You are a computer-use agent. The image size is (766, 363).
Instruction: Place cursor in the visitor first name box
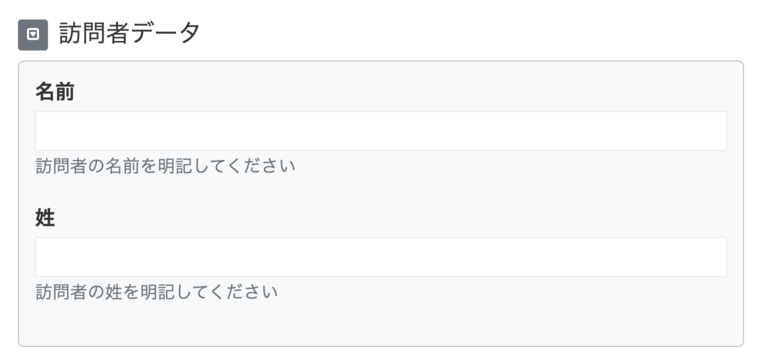[381, 131]
